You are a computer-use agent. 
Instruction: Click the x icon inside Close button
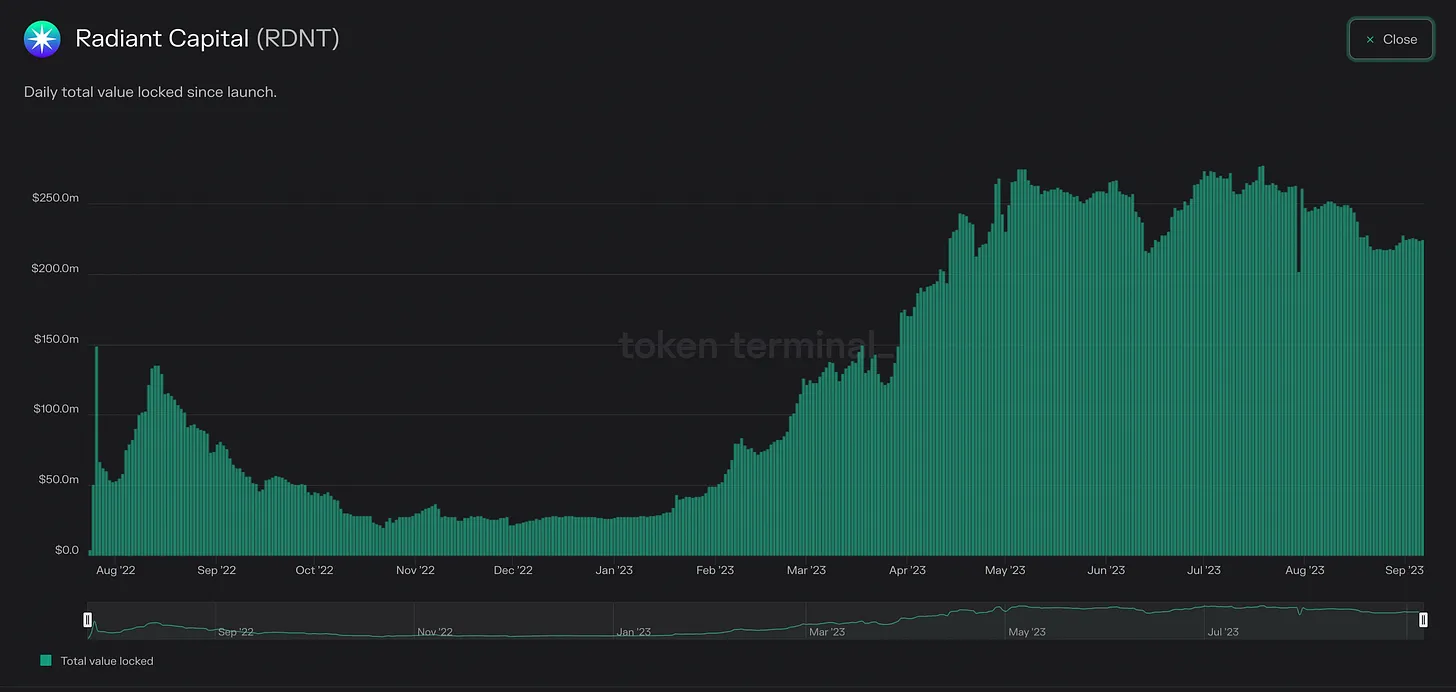(1370, 40)
